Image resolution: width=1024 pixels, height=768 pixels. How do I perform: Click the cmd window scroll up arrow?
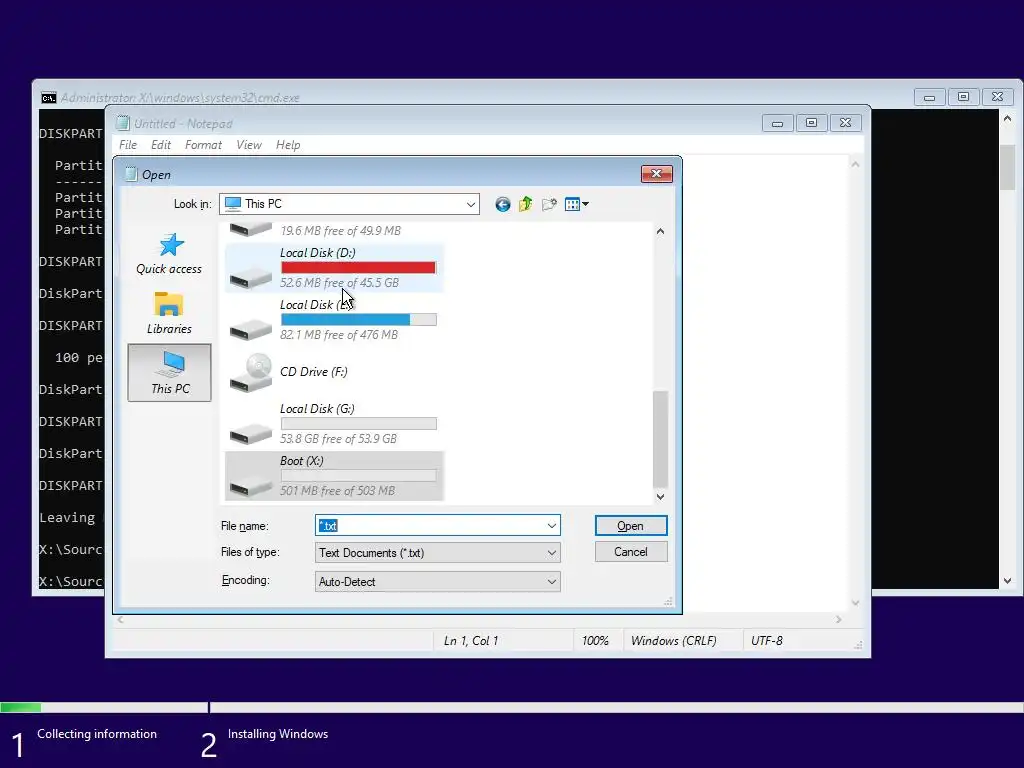tap(1008, 119)
